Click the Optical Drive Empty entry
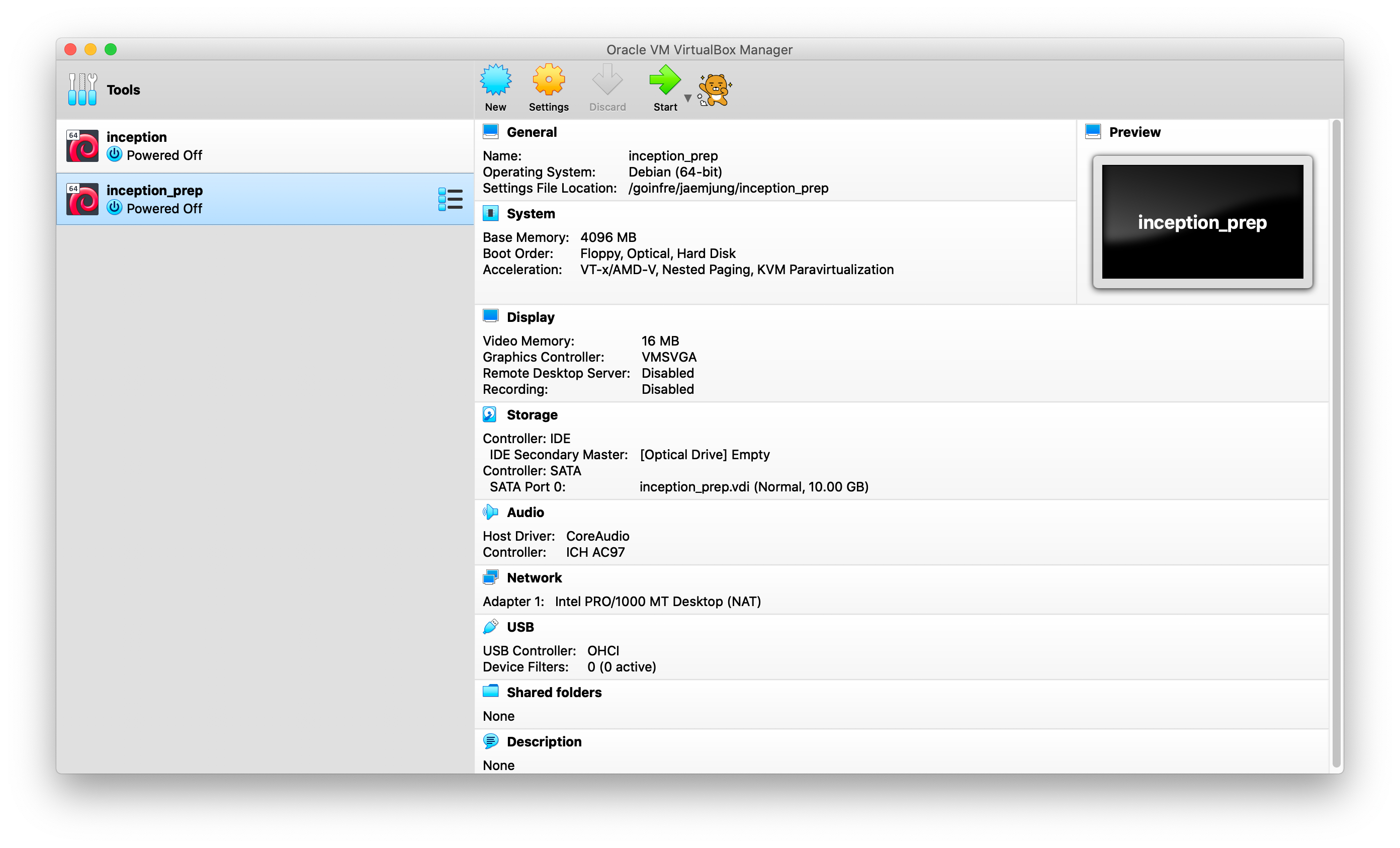The height and width of the screenshot is (848, 1400). click(705, 455)
